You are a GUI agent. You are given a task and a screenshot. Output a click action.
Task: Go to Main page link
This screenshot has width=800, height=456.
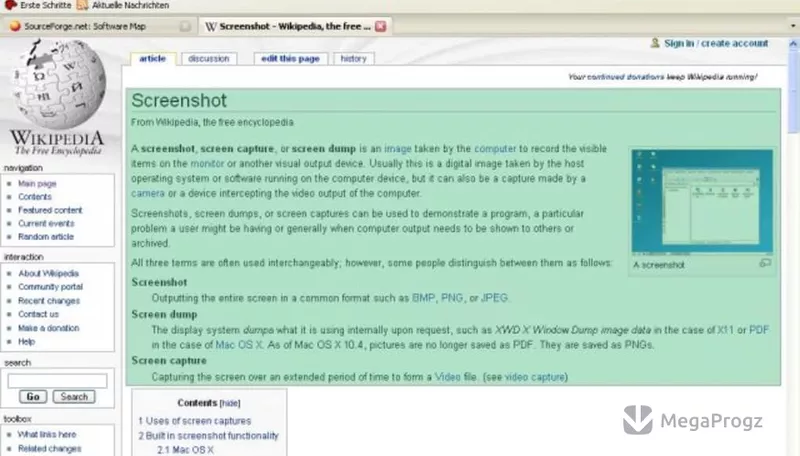pos(37,184)
